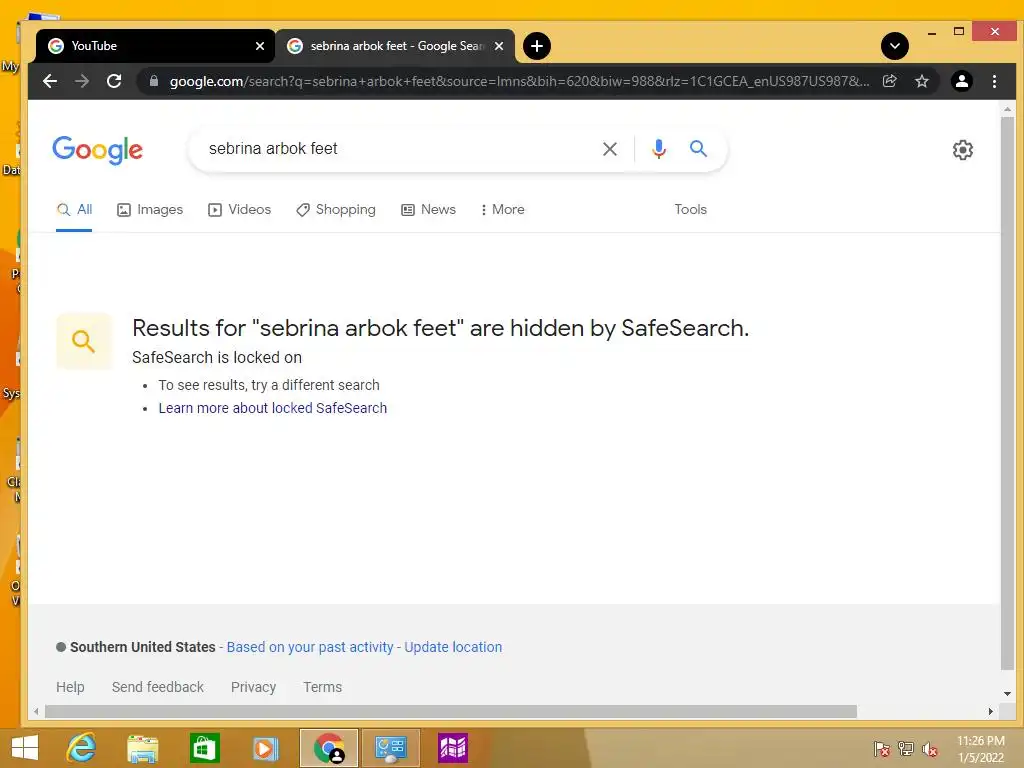
Task: Click the horizontal scrollbar left arrow
Action: pos(37,711)
